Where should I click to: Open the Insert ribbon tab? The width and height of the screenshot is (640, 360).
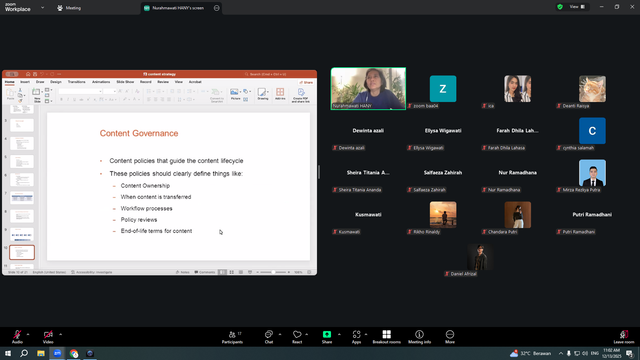(x=25, y=82)
